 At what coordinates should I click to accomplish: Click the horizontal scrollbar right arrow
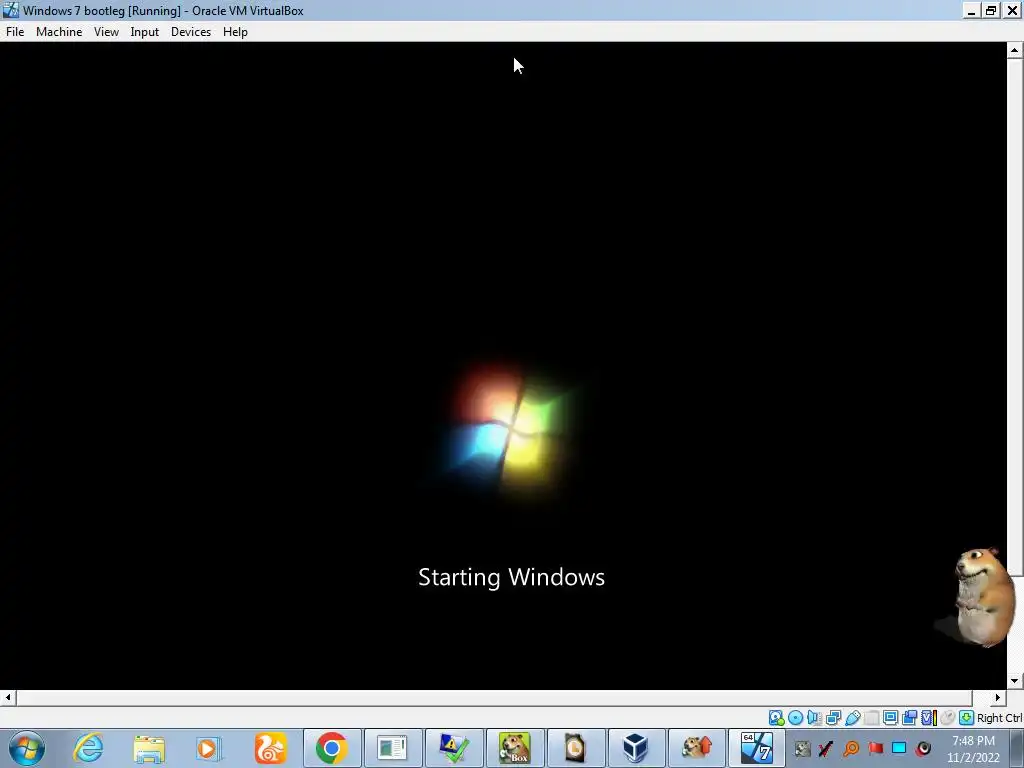click(x=998, y=697)
